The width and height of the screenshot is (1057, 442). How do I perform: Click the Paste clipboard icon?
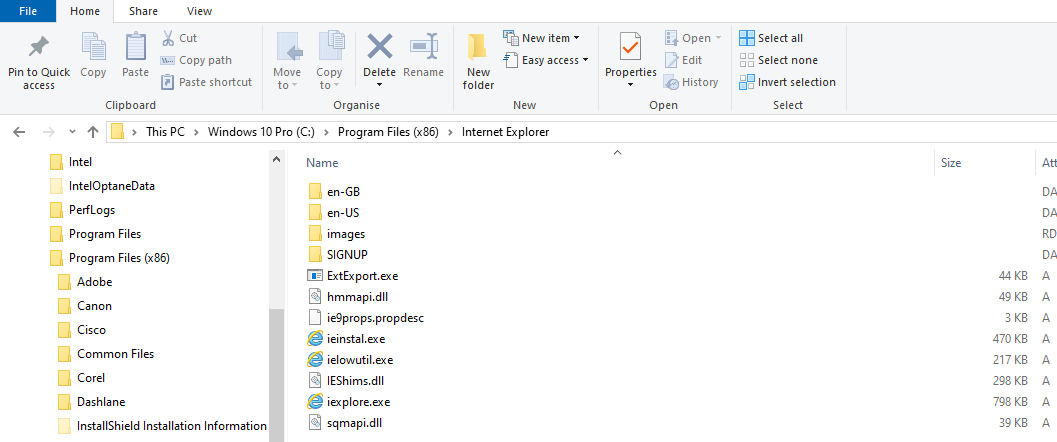tap(135, 46)
